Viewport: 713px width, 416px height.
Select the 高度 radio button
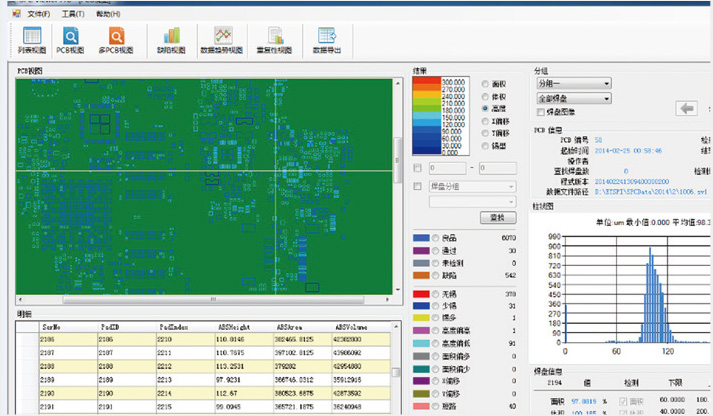(x=486, y=108)
